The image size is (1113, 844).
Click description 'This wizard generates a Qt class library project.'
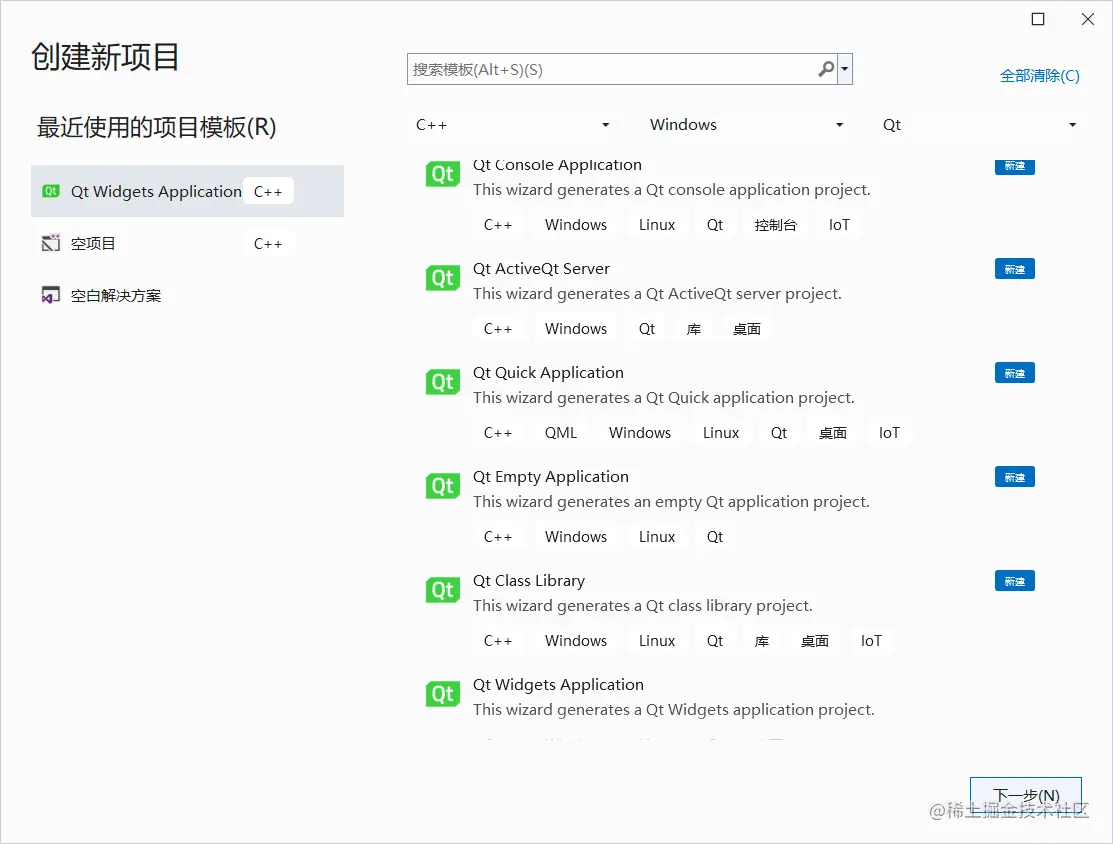coord(642,605)
